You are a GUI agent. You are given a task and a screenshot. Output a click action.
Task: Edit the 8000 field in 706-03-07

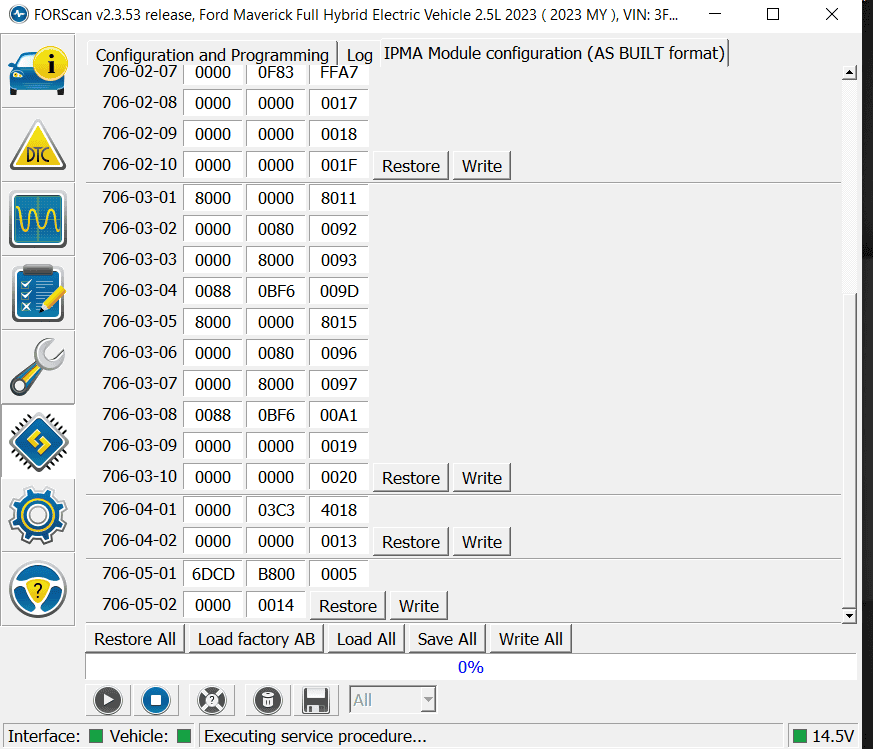(x=276, y=384)
